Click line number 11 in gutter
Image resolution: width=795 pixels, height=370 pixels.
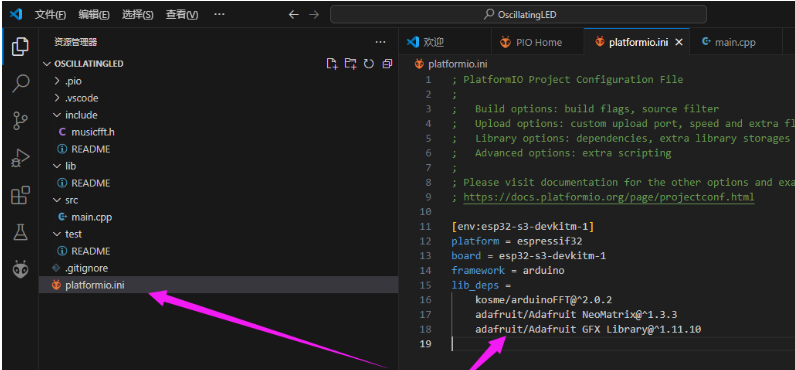[x=425, y=226]
